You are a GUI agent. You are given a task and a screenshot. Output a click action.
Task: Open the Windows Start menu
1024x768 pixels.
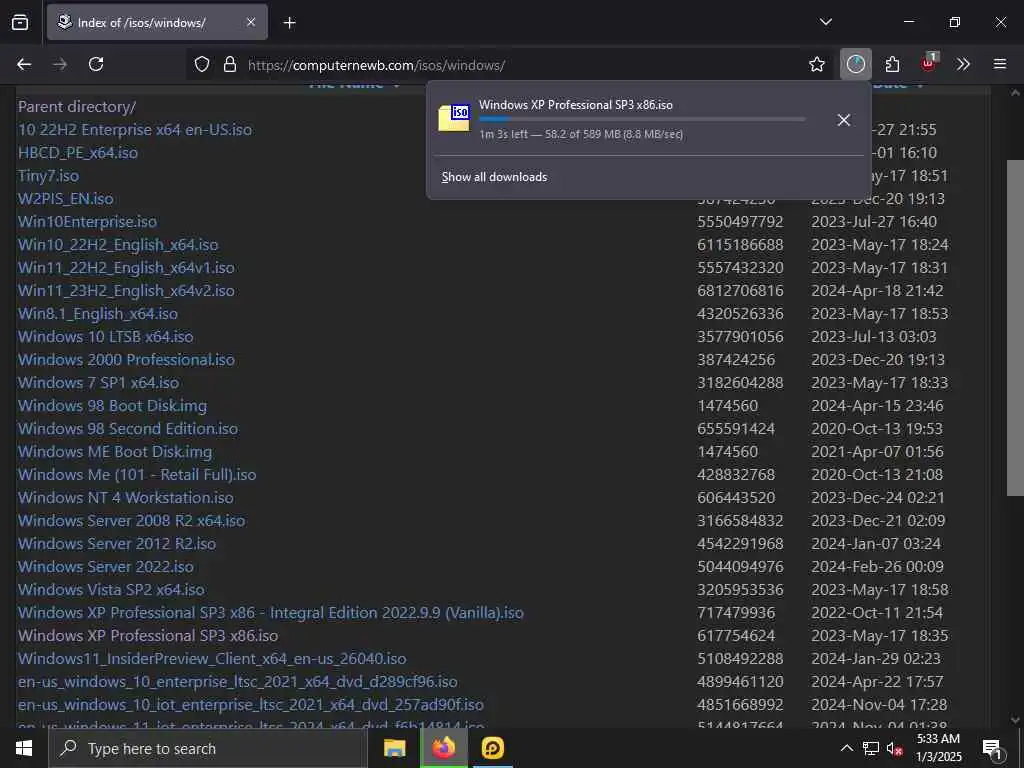point(24,748)
